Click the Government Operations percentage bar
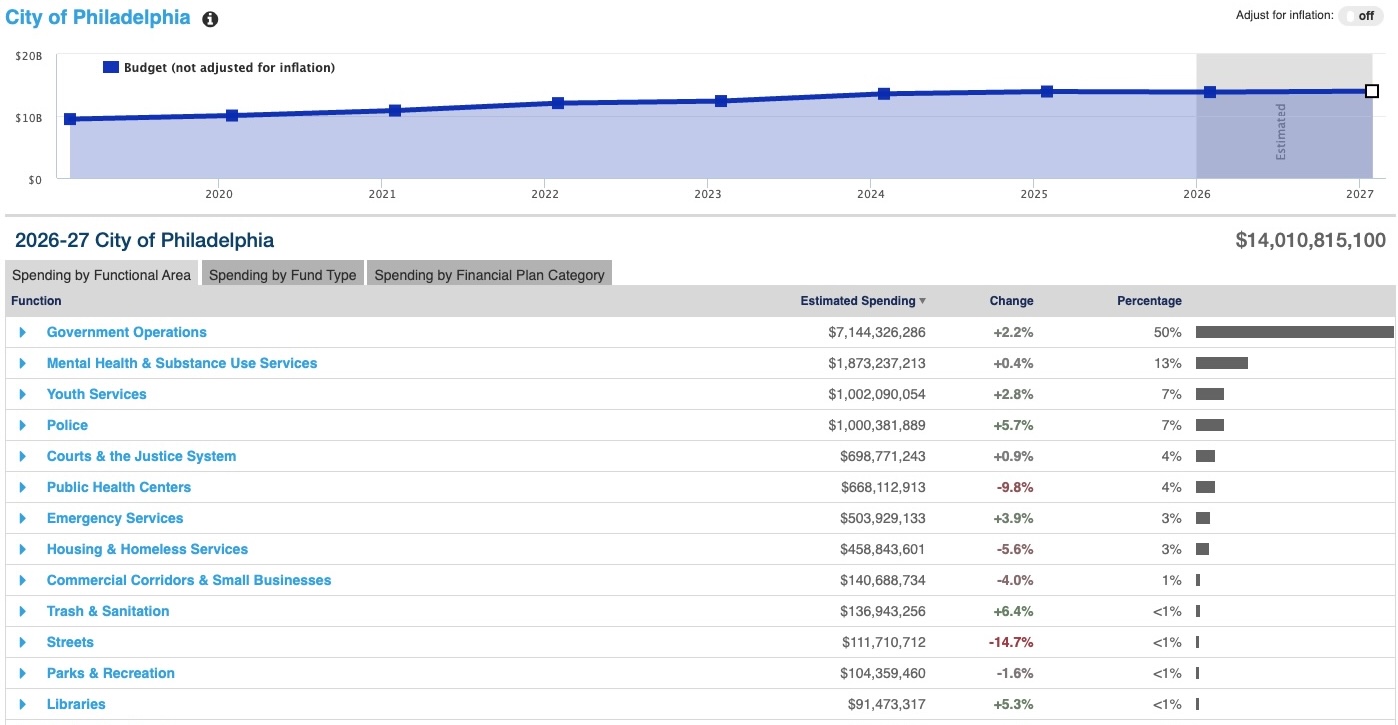Image resolution: width=1398 pixels, height=725 pixels. click(x=1295, y=332)
